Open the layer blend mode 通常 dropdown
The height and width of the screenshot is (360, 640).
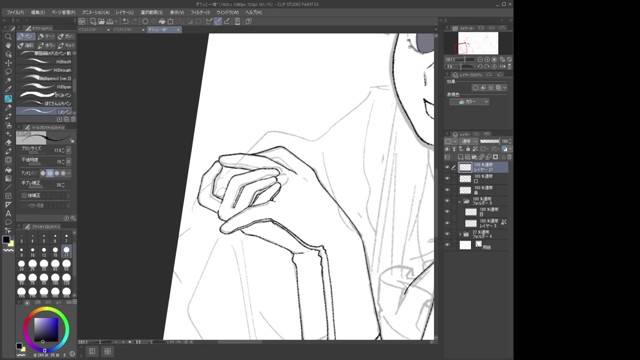(468, 141)
